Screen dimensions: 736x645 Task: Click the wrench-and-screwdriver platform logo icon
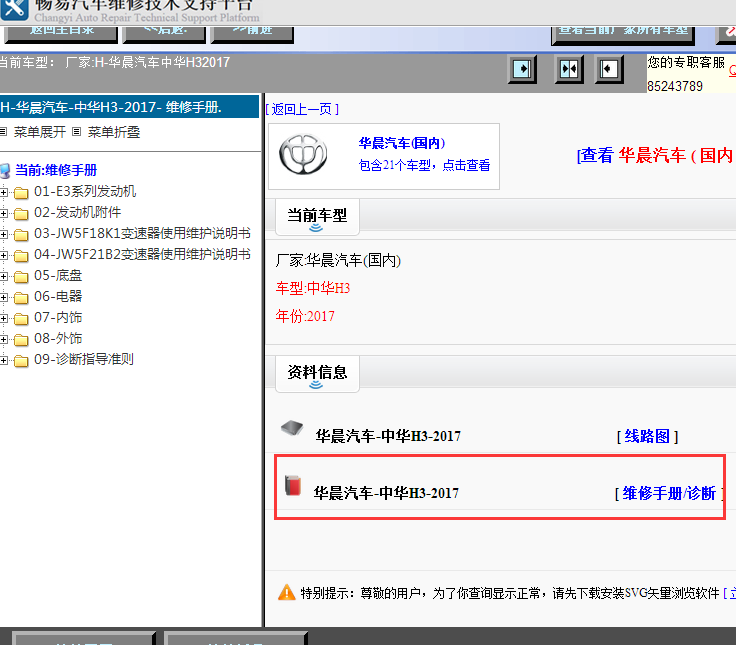pos(15,9)
